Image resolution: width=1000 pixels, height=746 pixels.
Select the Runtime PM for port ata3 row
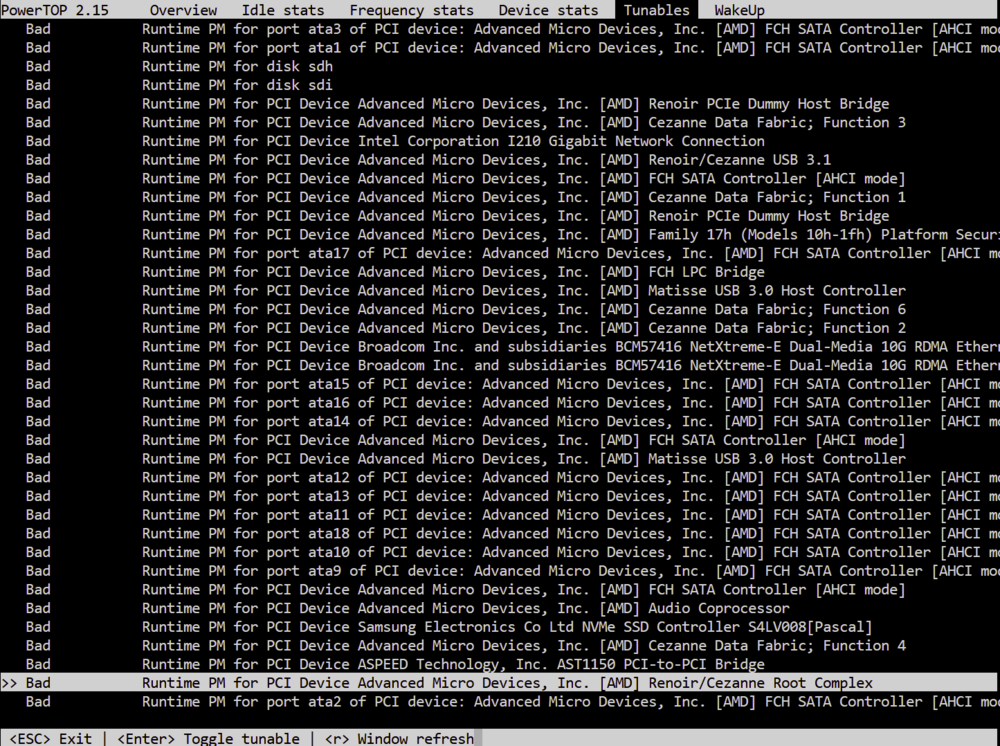(500, 29)
